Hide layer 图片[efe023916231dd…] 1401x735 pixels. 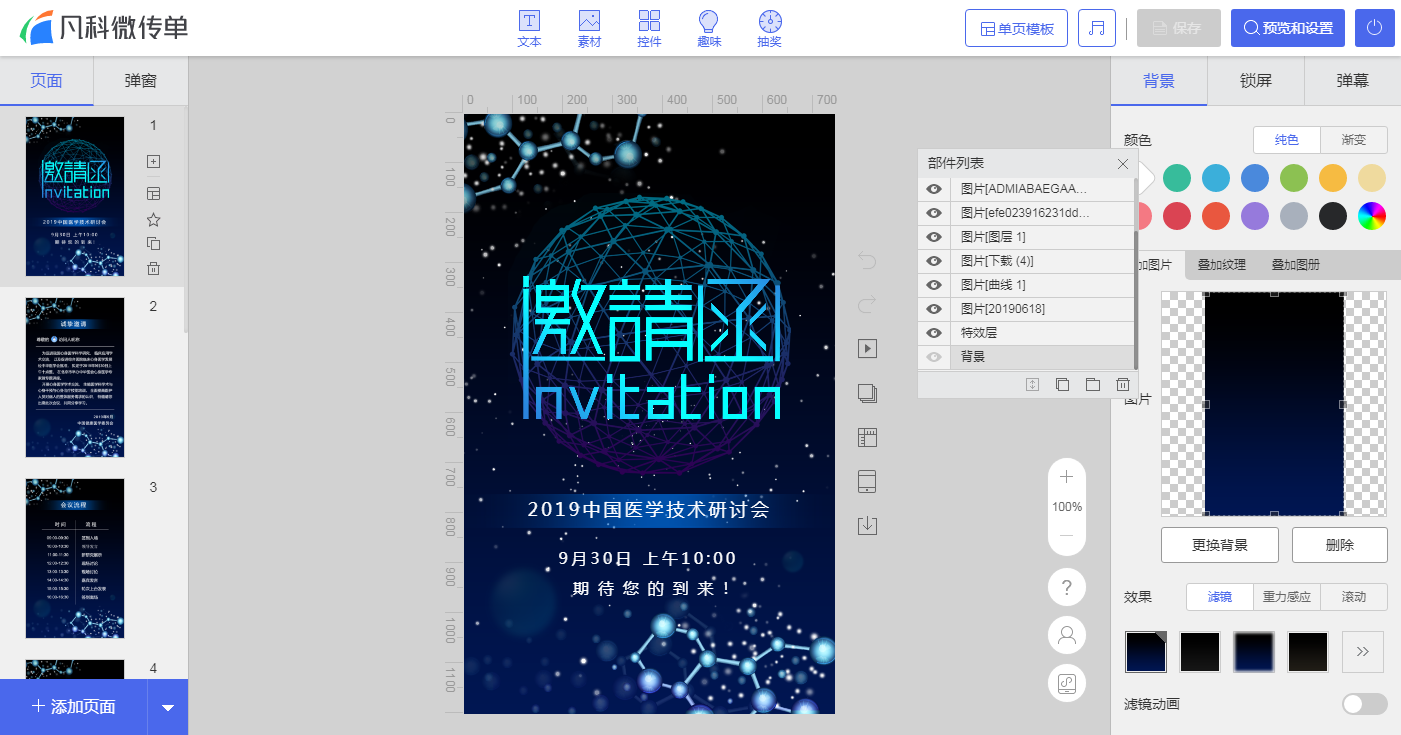(x=934, y=212)
